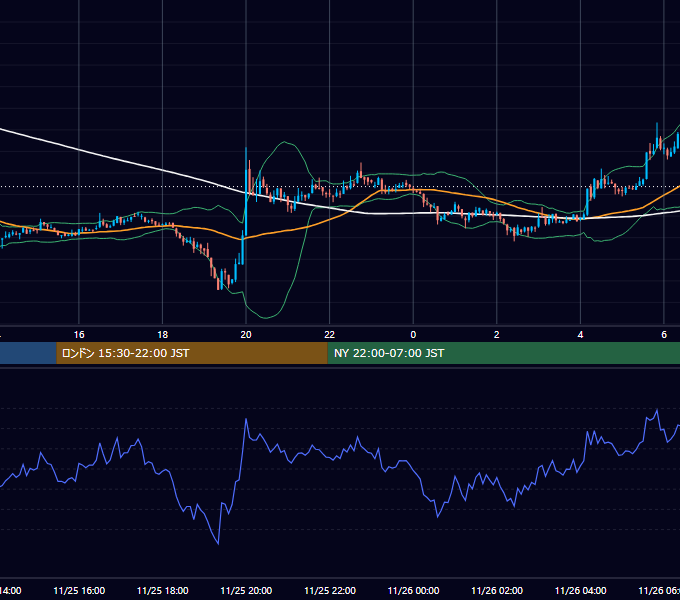
Task: Click the upper axis hour label 4
Action: coord(580,335)
